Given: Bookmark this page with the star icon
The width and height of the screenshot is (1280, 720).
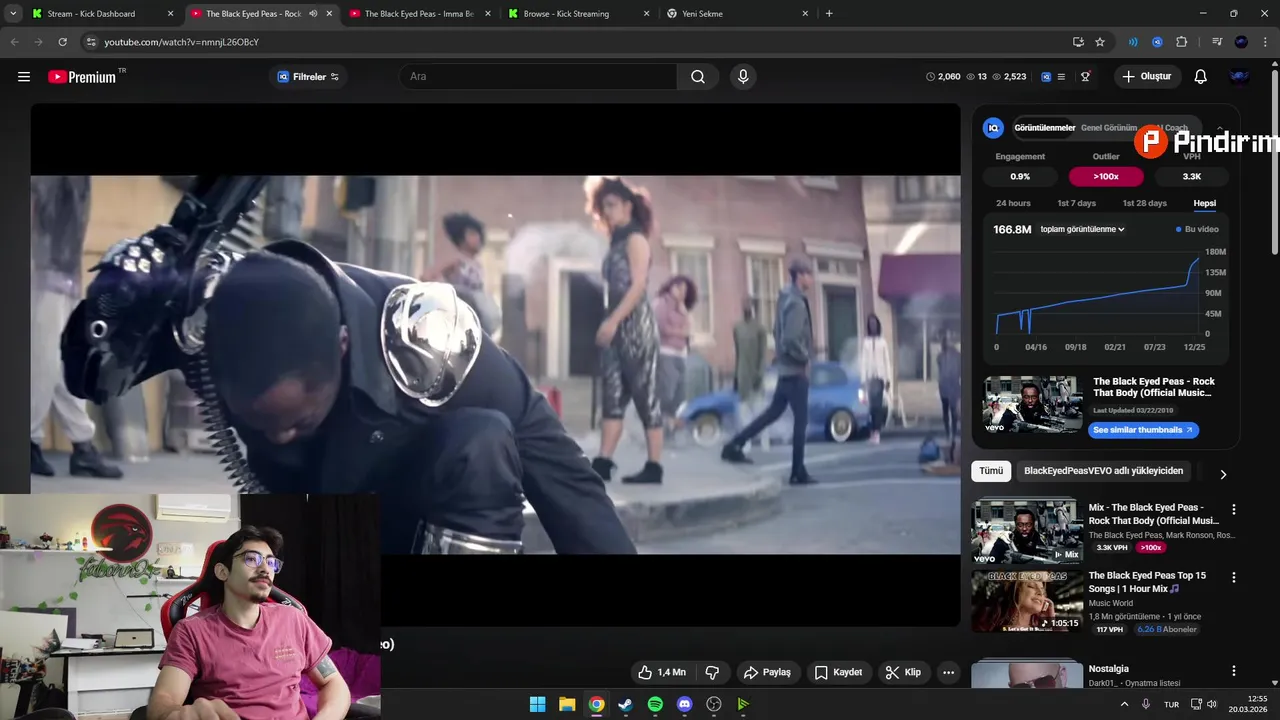Looking at the screenshot, I should point(1100,42).
